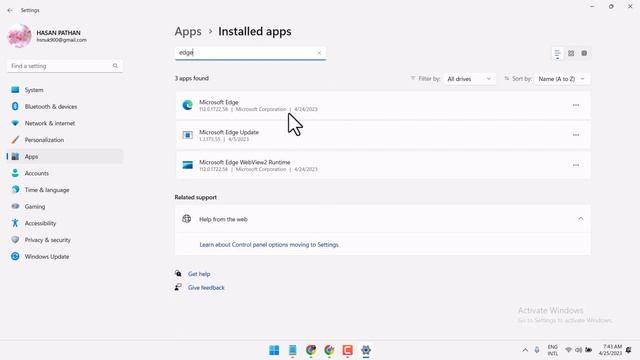This screenshot has height=360, width=640.
Task: Click the Give feedback link
Action: click(206, 288)
